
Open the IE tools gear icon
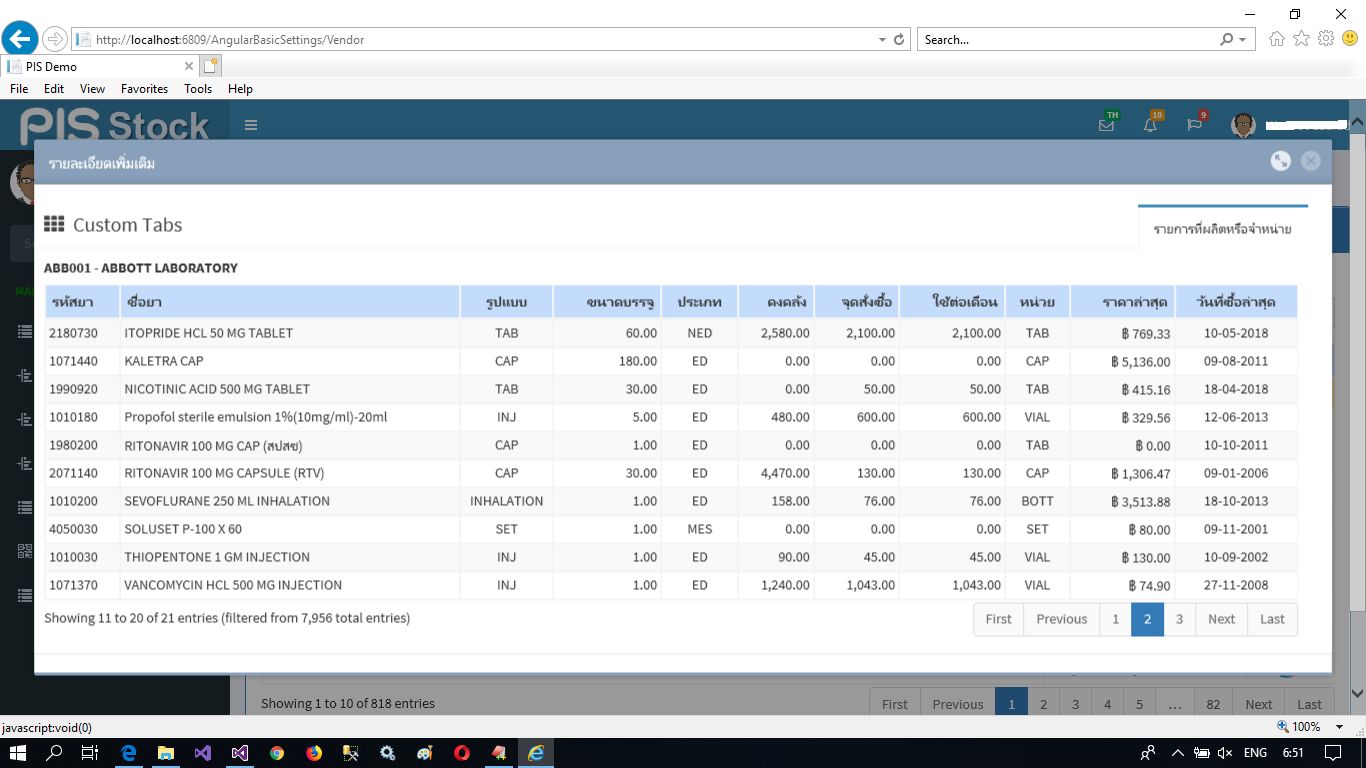coord(1326,39)
